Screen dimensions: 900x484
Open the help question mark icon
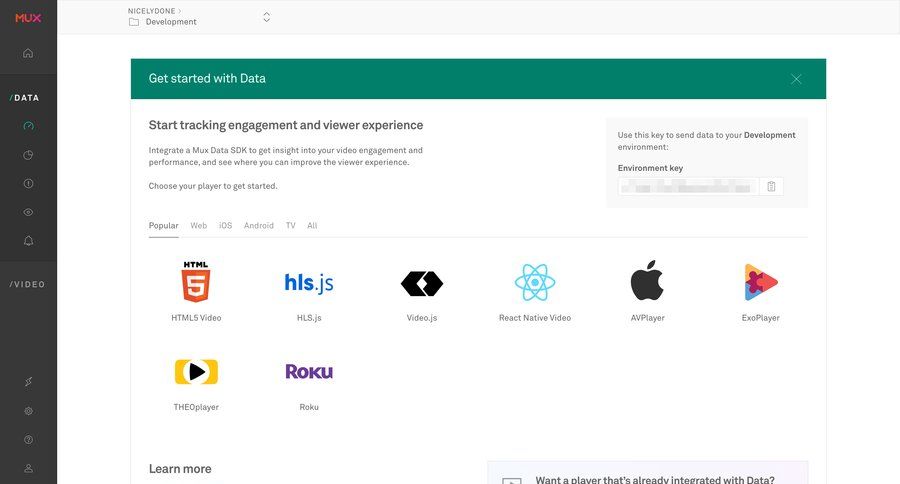click(x=28, y=440)
